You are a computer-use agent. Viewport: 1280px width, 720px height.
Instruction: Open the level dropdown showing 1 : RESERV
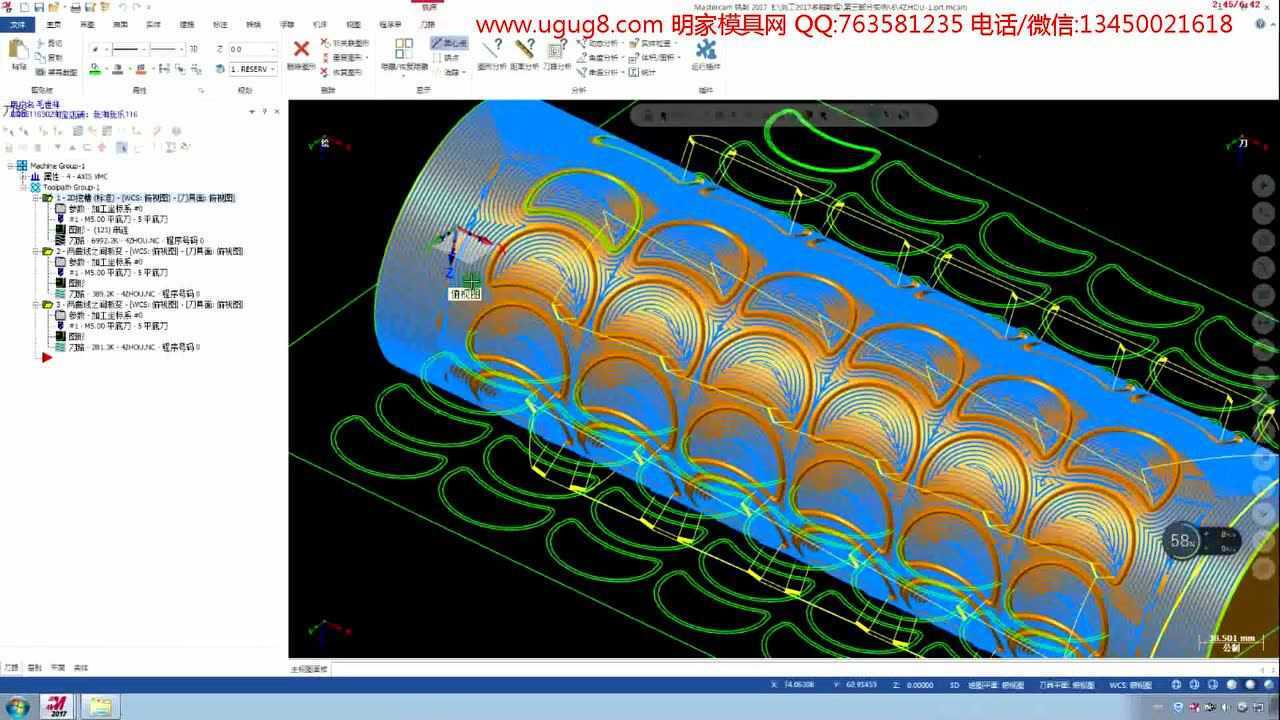pyautogui.click(x=254, y=69)
